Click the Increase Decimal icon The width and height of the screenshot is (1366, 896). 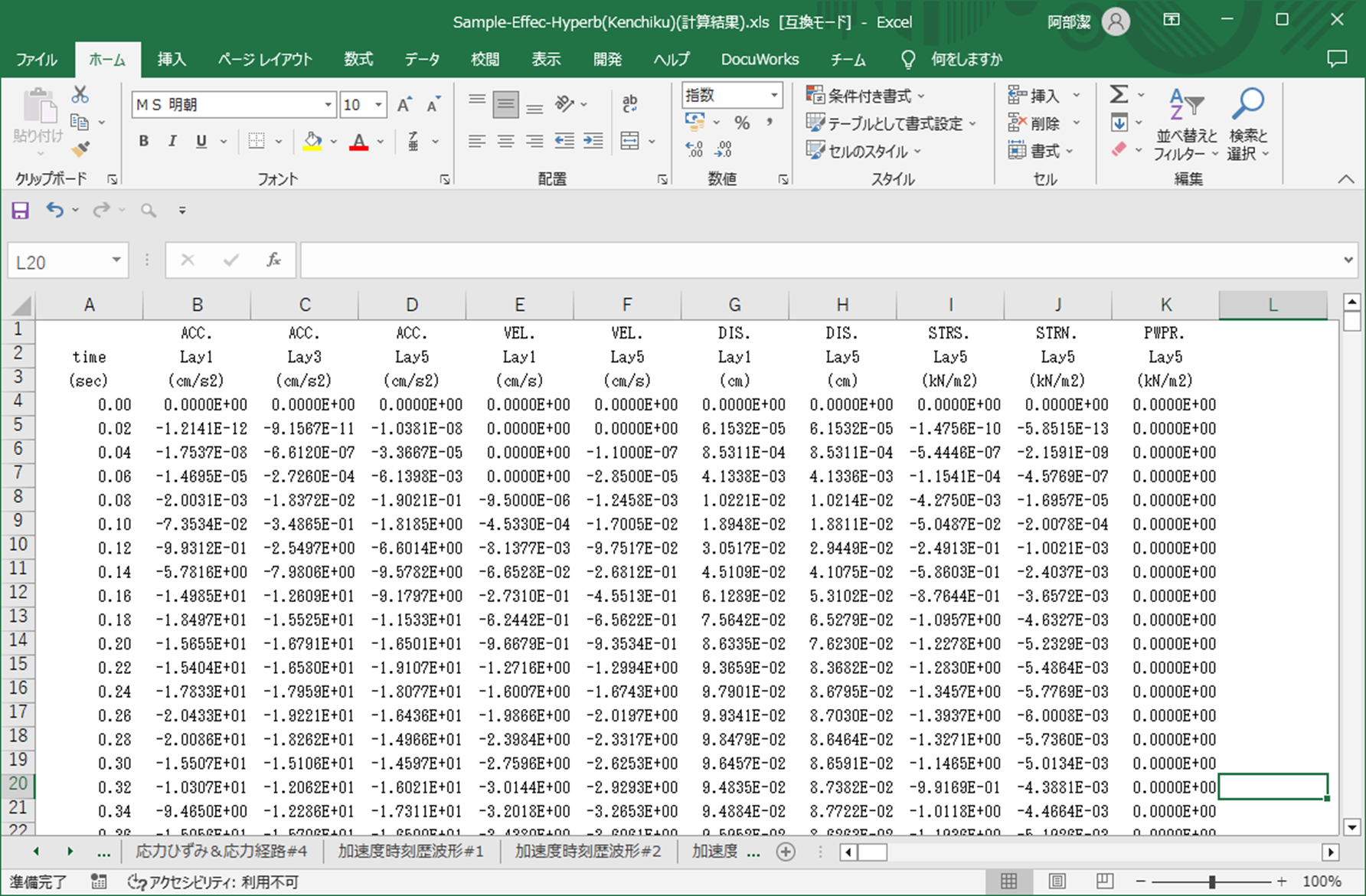click(694, 149)
